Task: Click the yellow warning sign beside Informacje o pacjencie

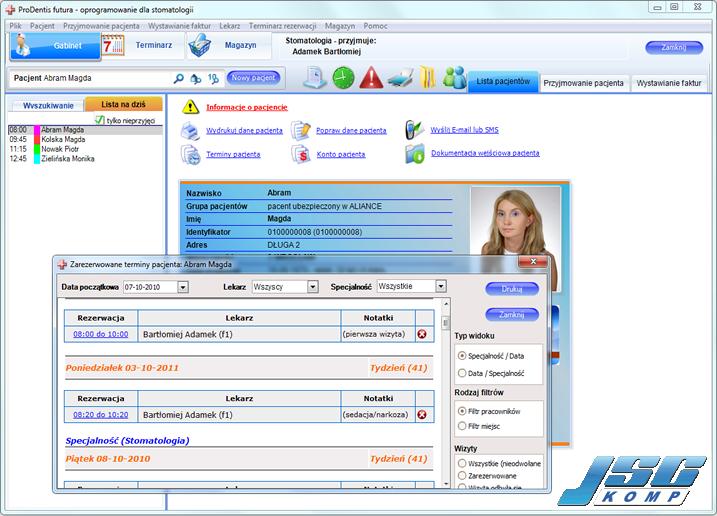Action: [x=190, y=107]
